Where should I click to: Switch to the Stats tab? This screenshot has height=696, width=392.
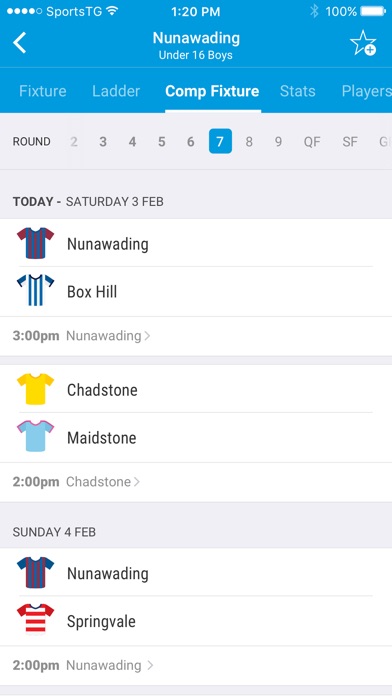tap(297, 91)
